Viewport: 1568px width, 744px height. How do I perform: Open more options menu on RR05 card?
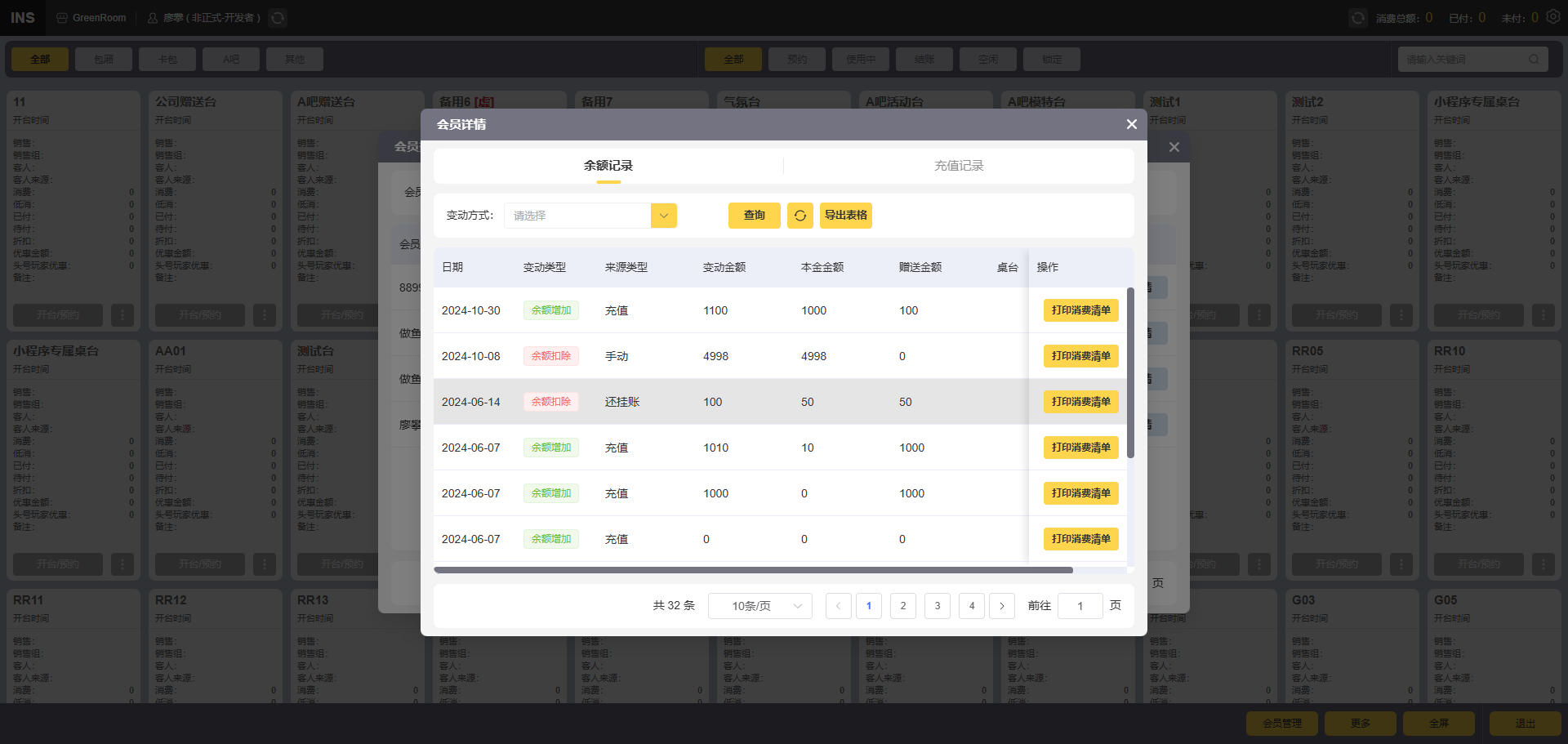1401,564
